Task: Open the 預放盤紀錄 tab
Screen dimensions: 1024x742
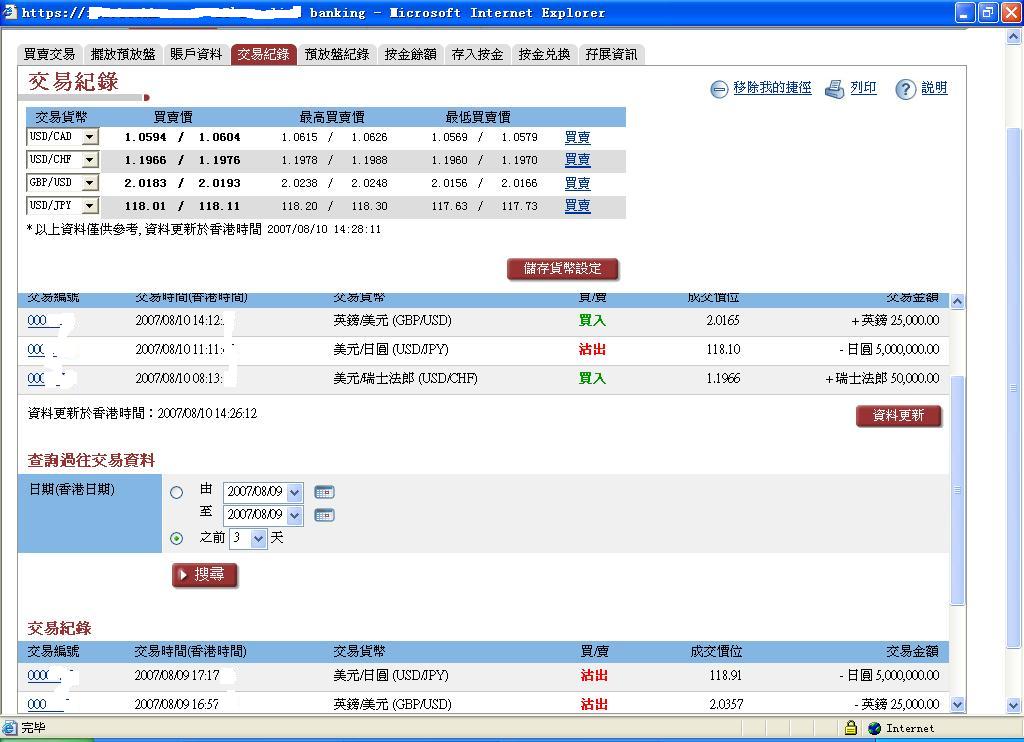Action: coord(337,54)
